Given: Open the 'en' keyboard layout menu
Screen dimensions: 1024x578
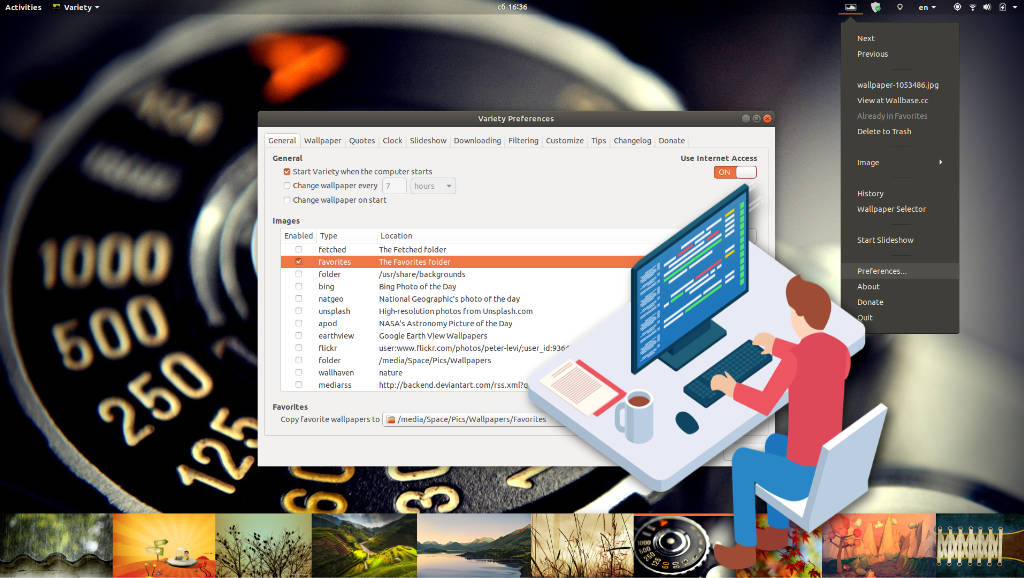Looking at the screenshot, I should pos(927,7).
